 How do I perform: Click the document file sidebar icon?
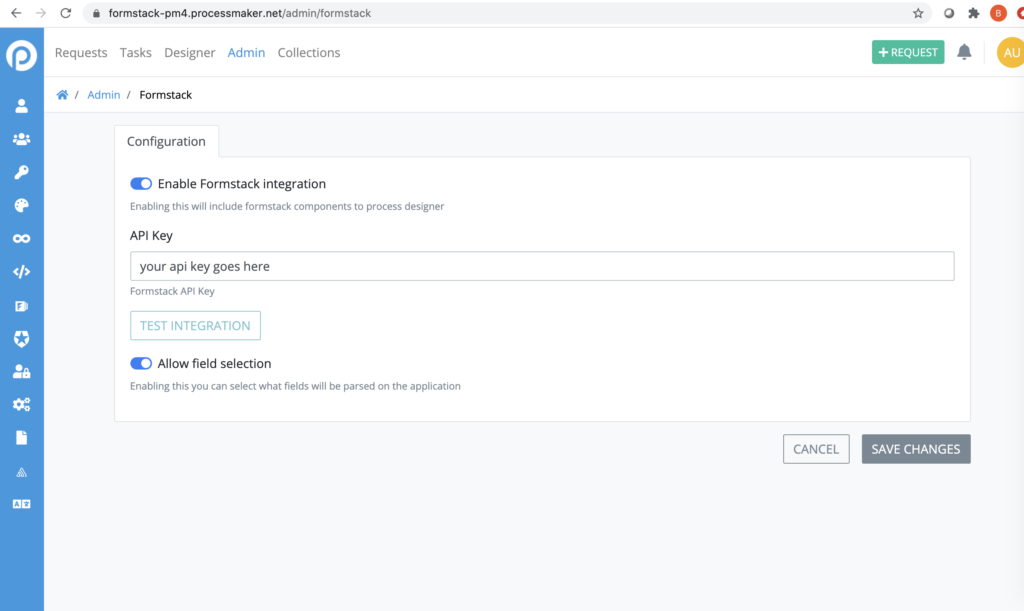[x=22, y=437]
